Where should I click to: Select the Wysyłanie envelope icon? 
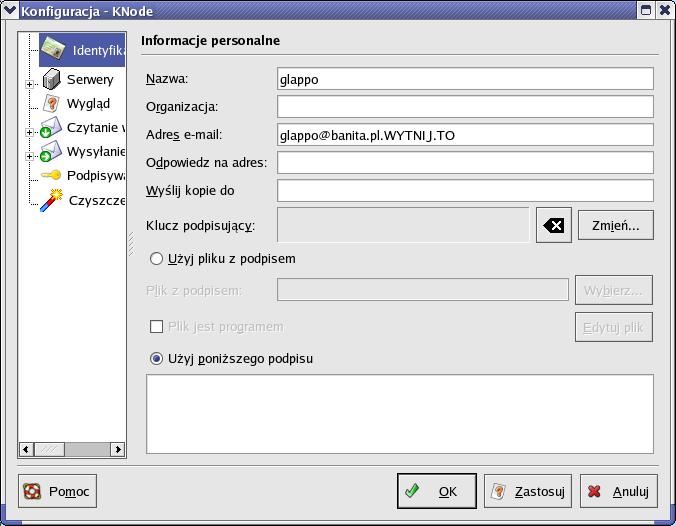(x=51, y=152)
